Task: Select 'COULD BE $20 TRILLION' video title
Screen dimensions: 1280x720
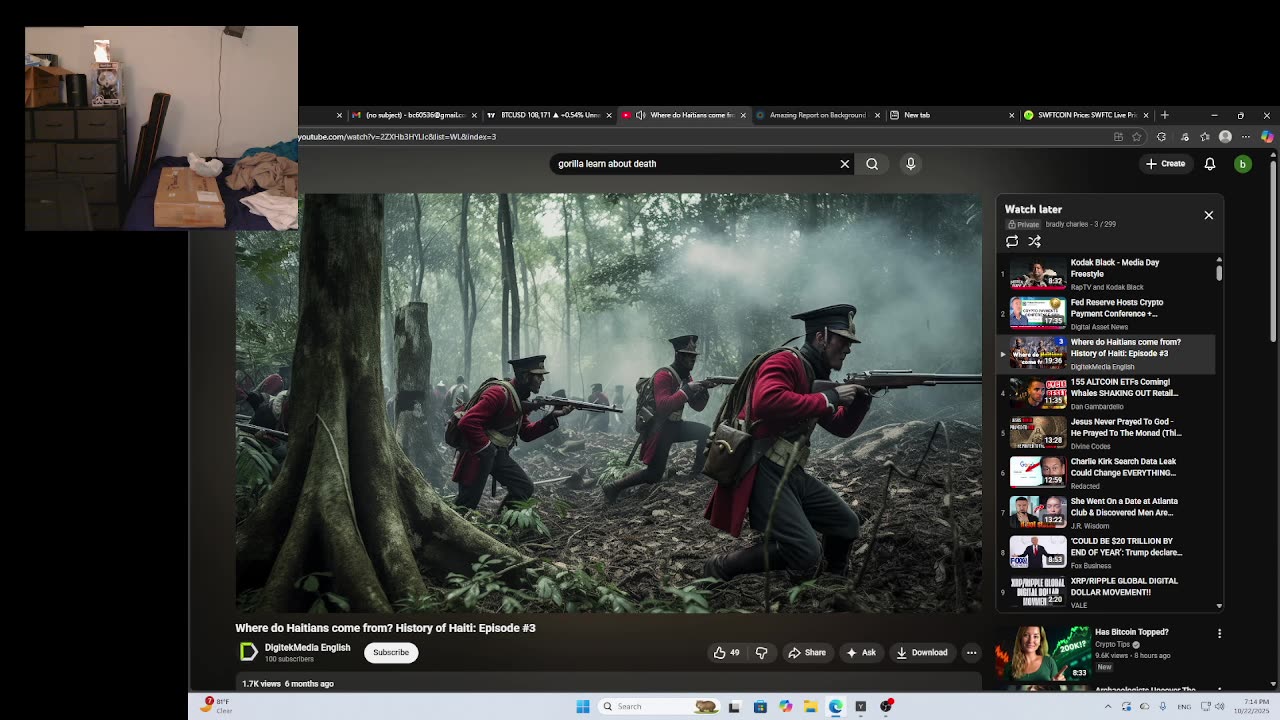Action: point(1126,547)
